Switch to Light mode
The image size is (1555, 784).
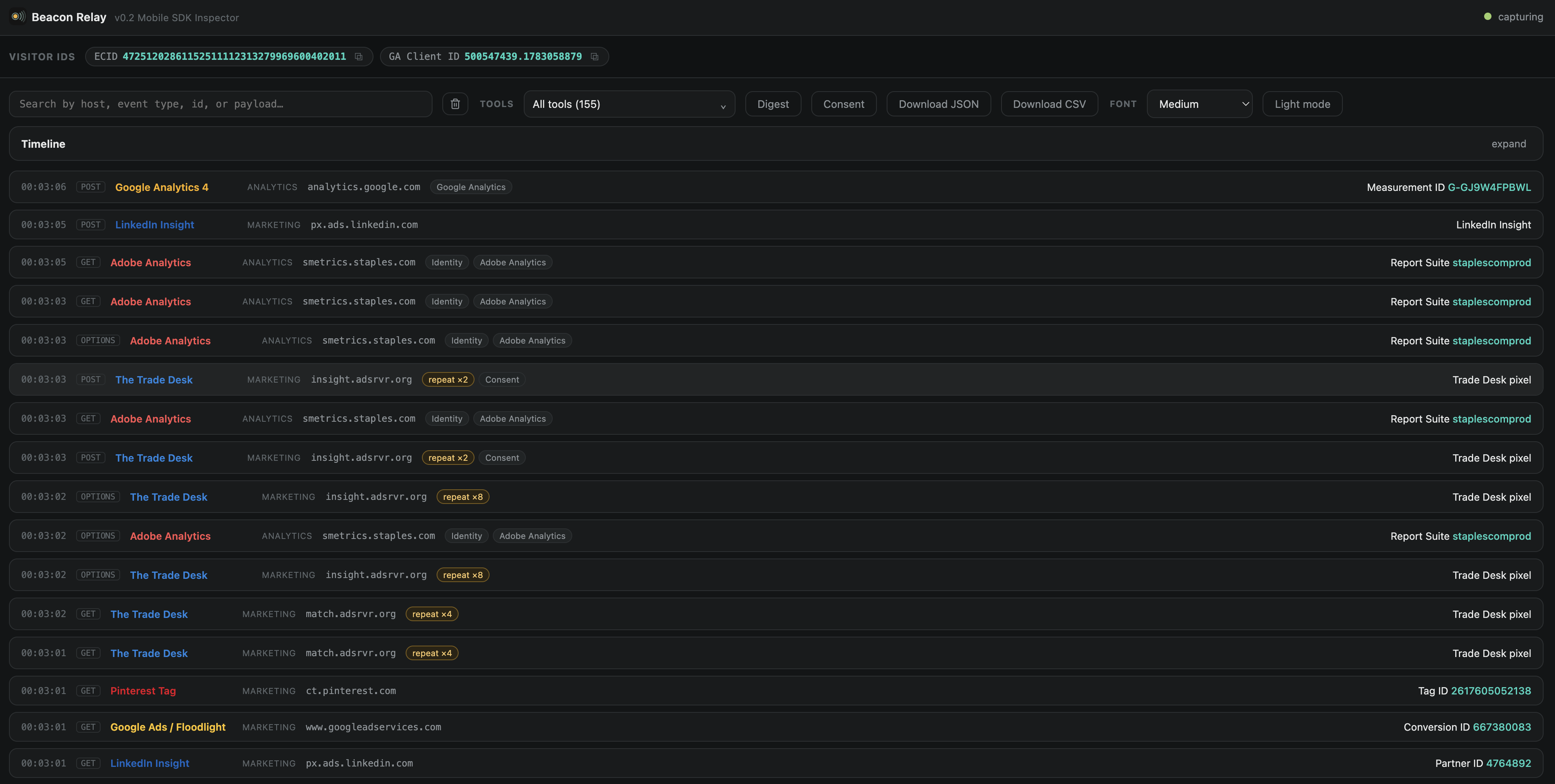pos(1302,104)
